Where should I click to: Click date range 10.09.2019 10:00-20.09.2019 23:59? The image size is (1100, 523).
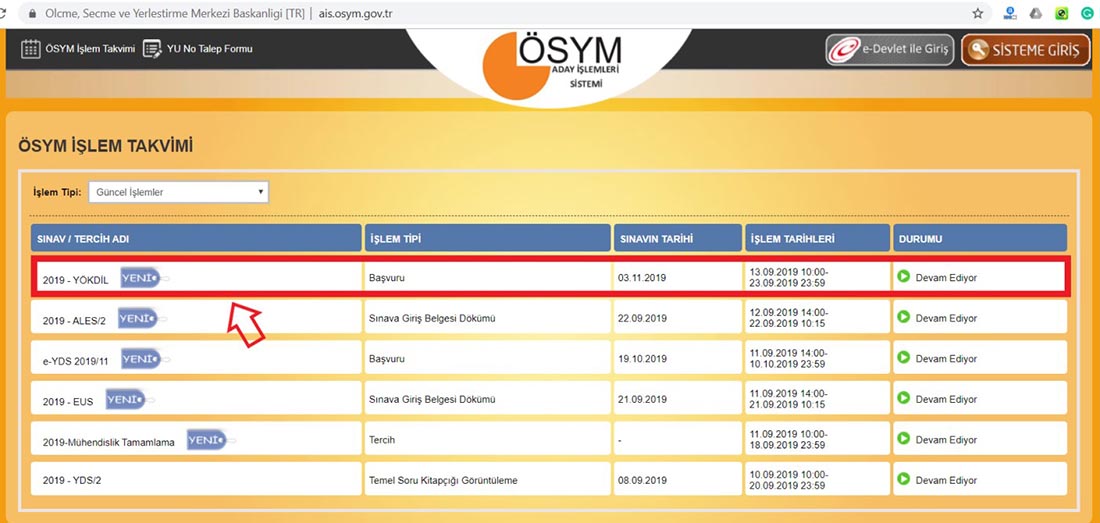point(789,480)
